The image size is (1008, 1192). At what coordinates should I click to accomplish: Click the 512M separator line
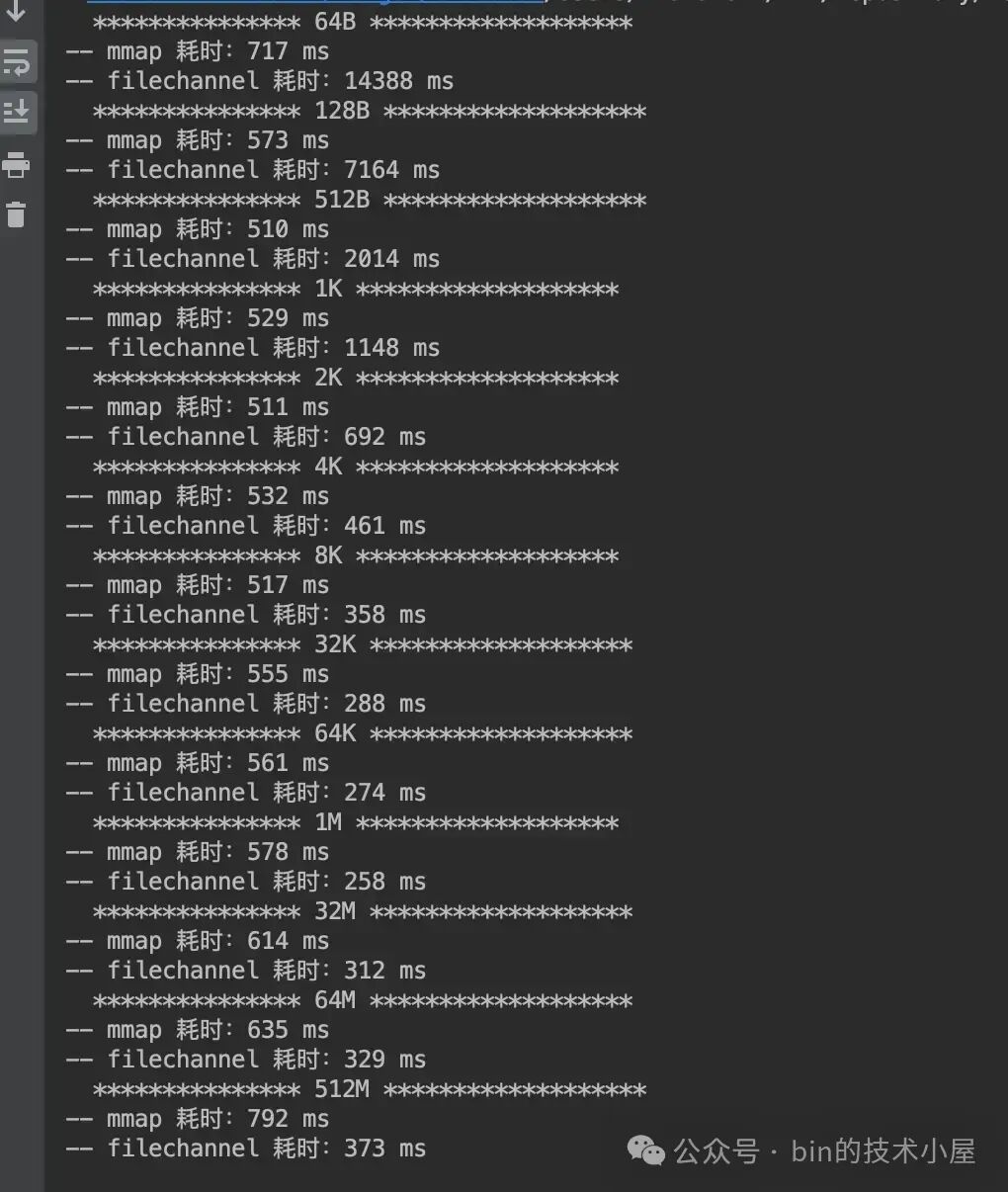pyautogui.click(x=370, y=1090)
